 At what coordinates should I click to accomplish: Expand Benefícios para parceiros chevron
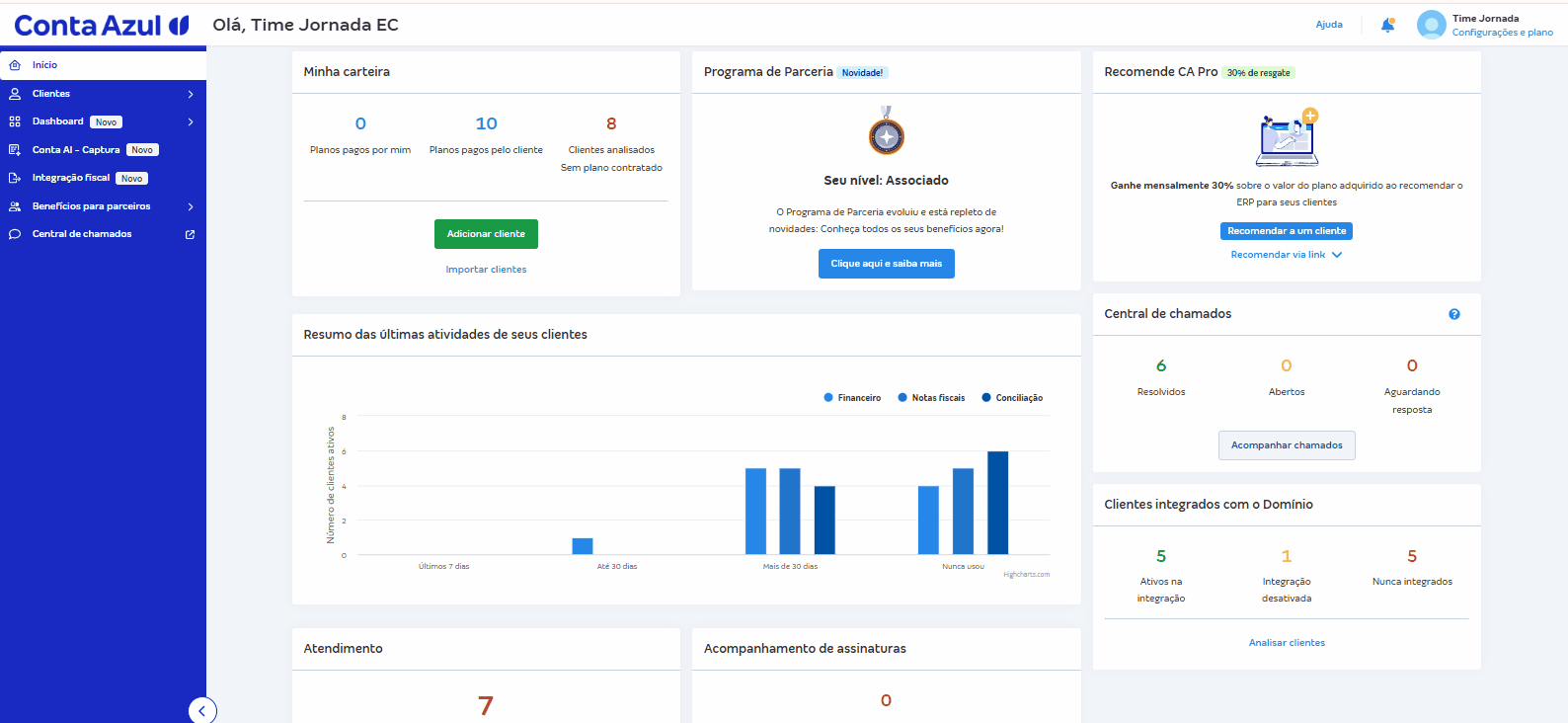pos(191,206)
